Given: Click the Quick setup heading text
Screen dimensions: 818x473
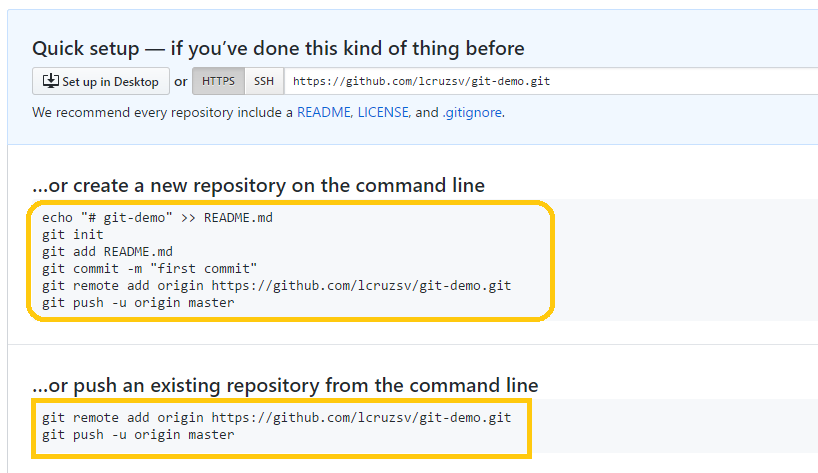Looking at the screenshot, I should point(278,48).
